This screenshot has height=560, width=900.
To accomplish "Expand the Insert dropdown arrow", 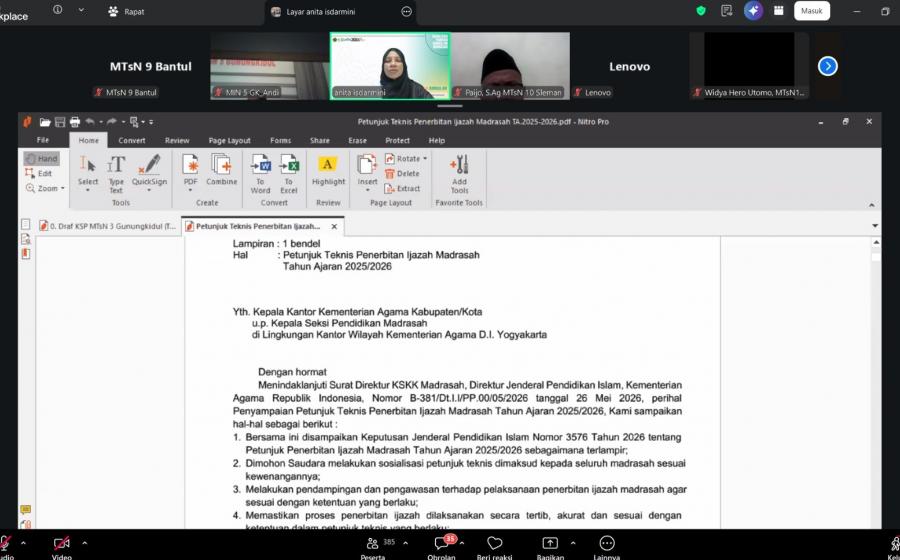I will coord(367,190).
